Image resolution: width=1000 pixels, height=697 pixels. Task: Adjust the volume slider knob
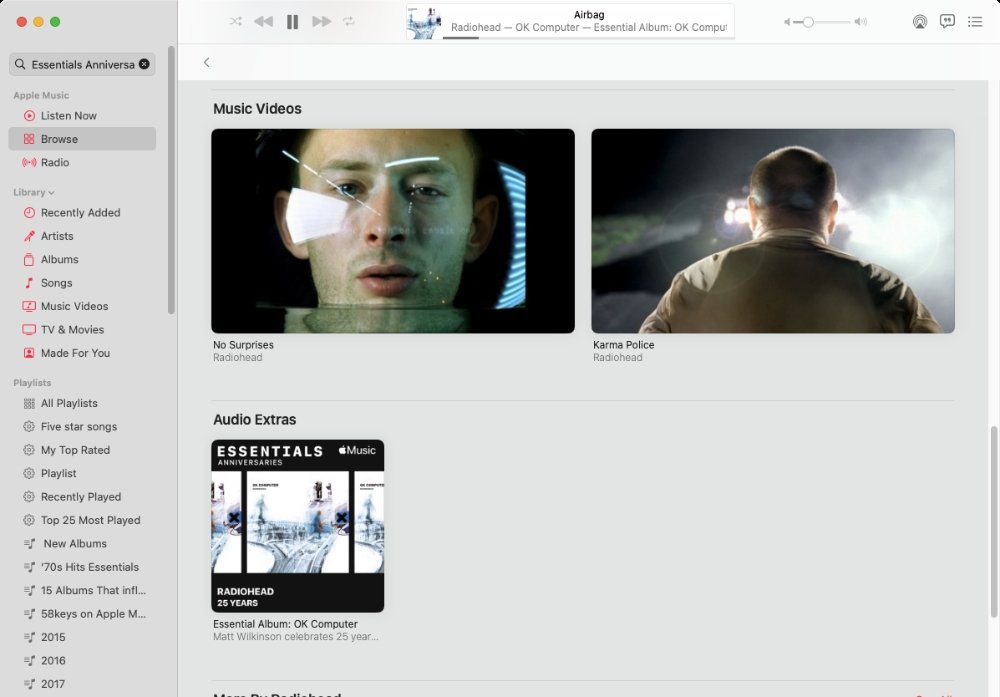coord(808,22)
